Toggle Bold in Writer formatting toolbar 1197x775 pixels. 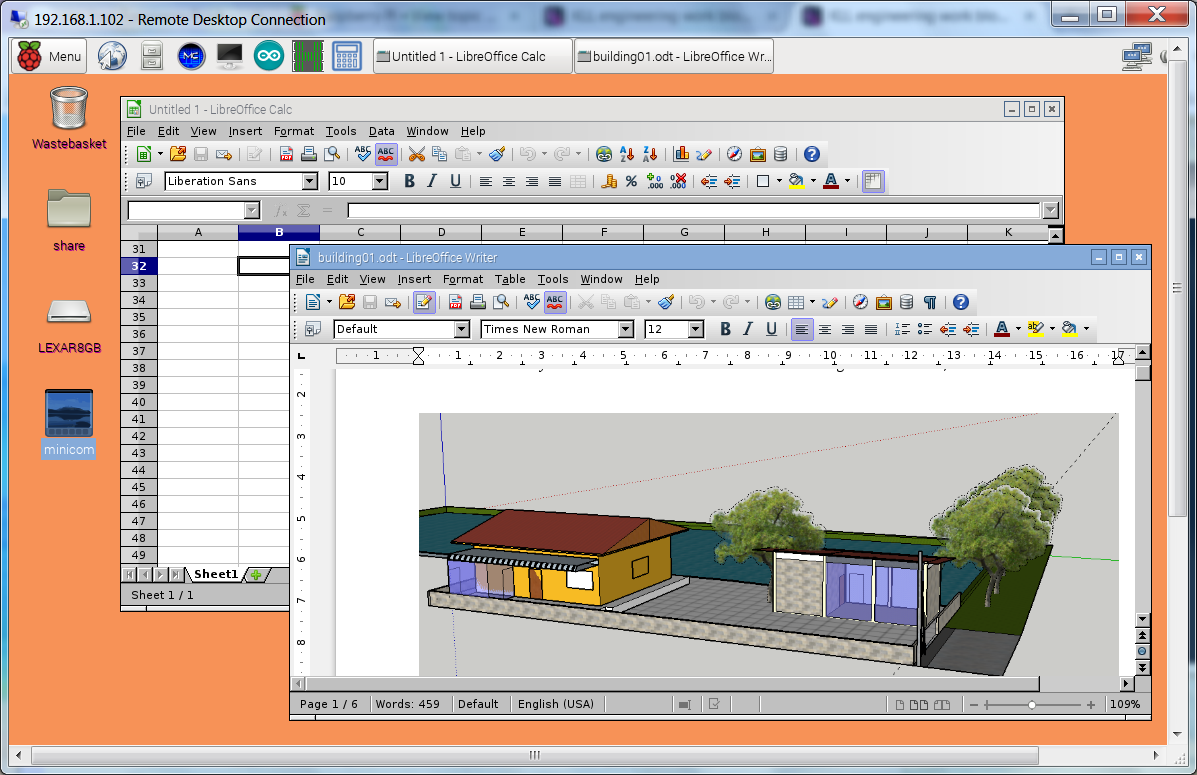pyautogui.click(x=725, y=329)
